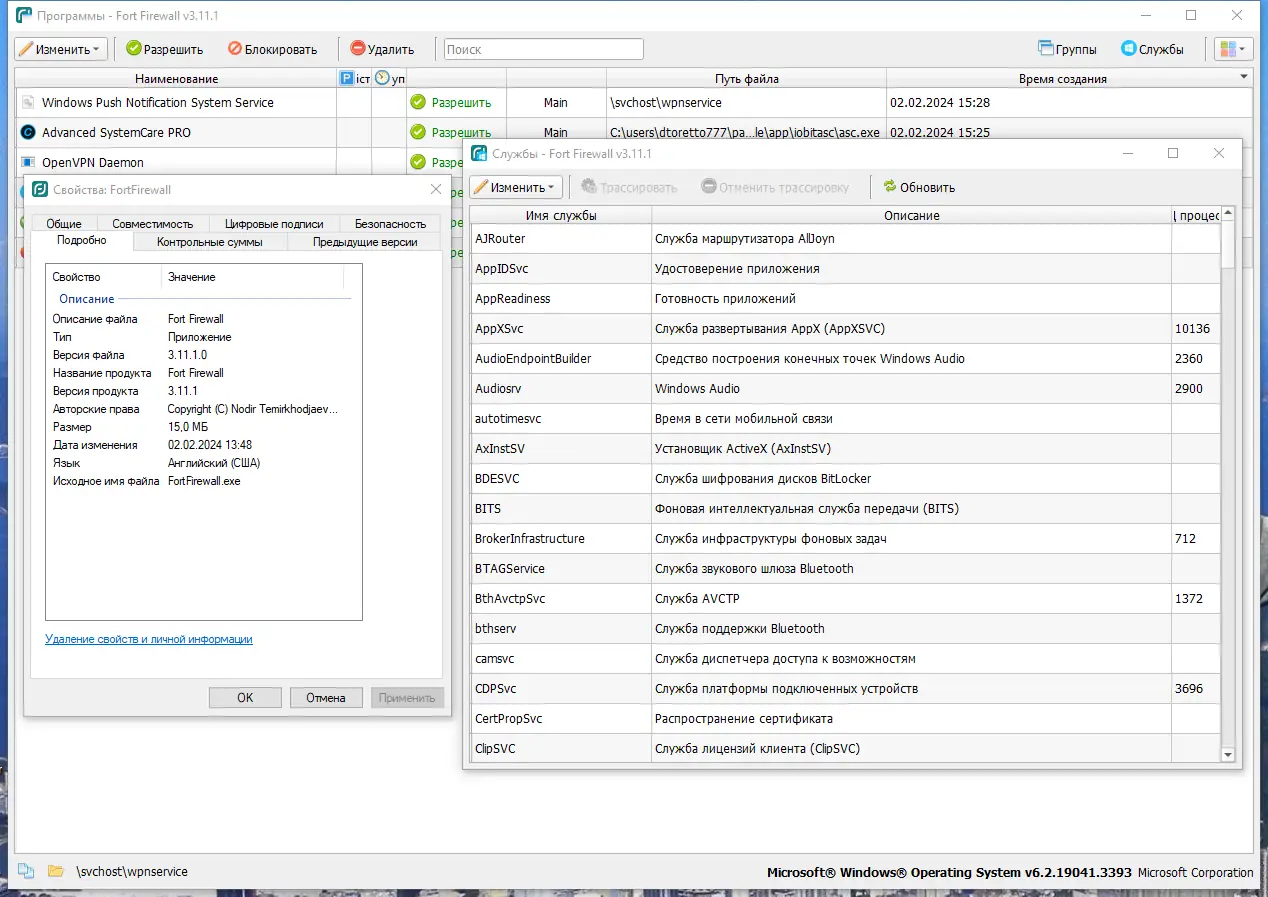Click the Группы toolbar icon
The width and height of the screenshot is (1268, 897).
tap(1050, 48)
